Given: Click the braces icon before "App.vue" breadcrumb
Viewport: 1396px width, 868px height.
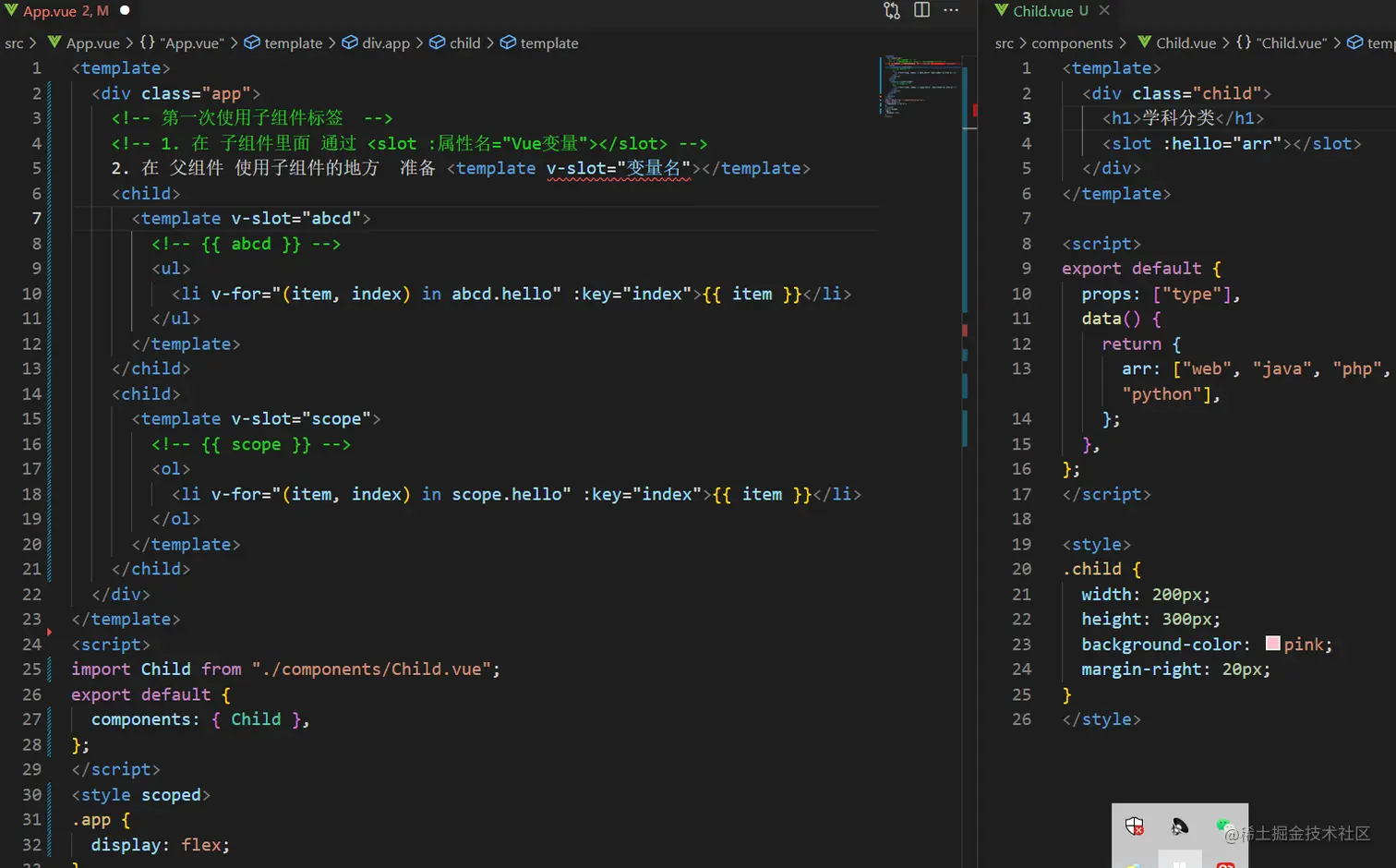Looking at the screenshot, I should pos(147,42).
